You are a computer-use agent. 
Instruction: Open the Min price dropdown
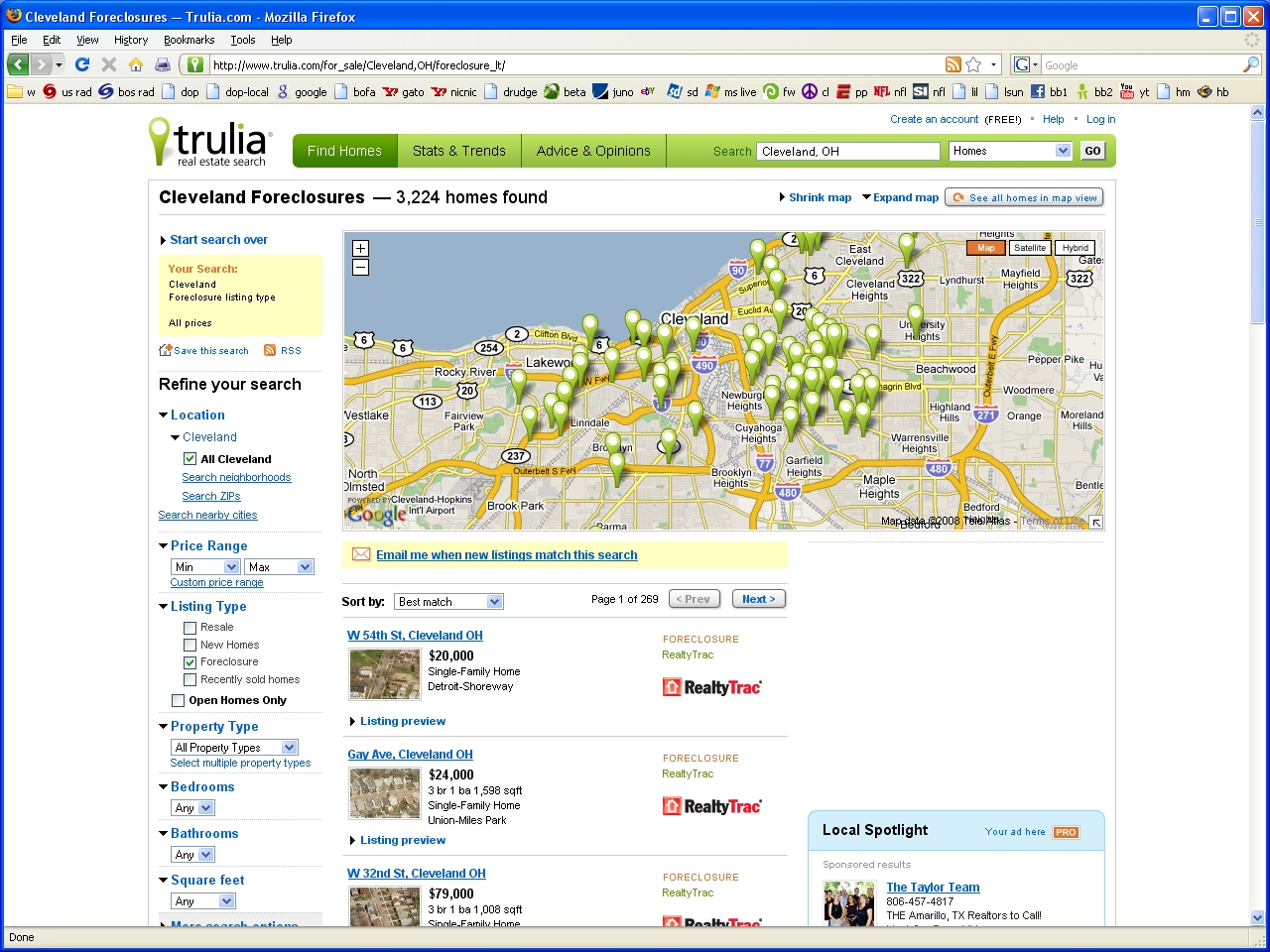click(x=205, y=567)
